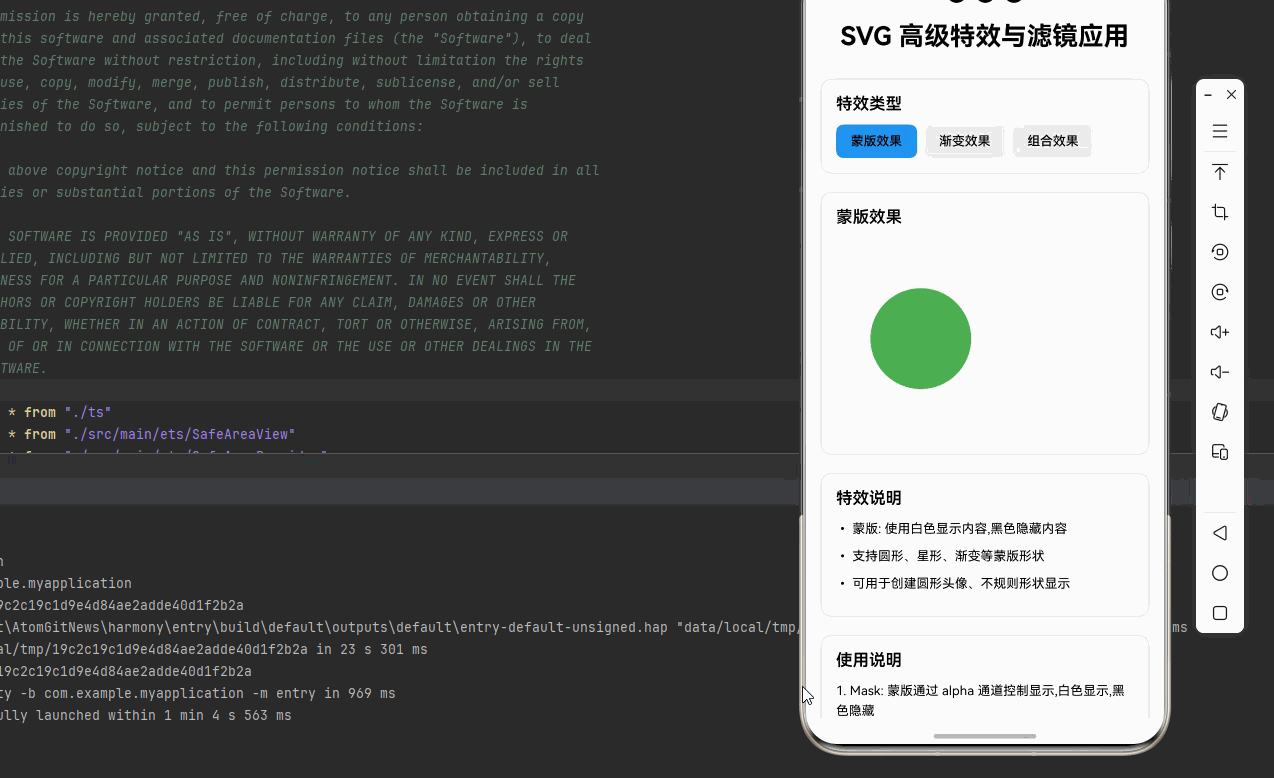The image size is (1274, 778).
Task: Click the "./ts" import string in editor
Action: (88, 412)
